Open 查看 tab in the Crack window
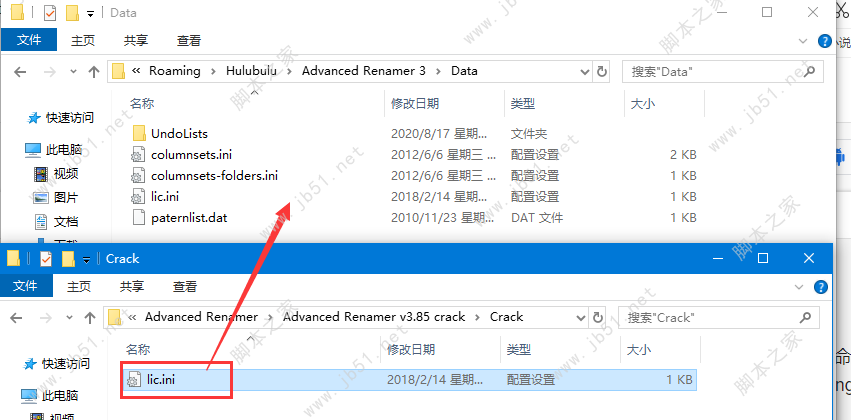The image size is (851, 420). (185, 287)
